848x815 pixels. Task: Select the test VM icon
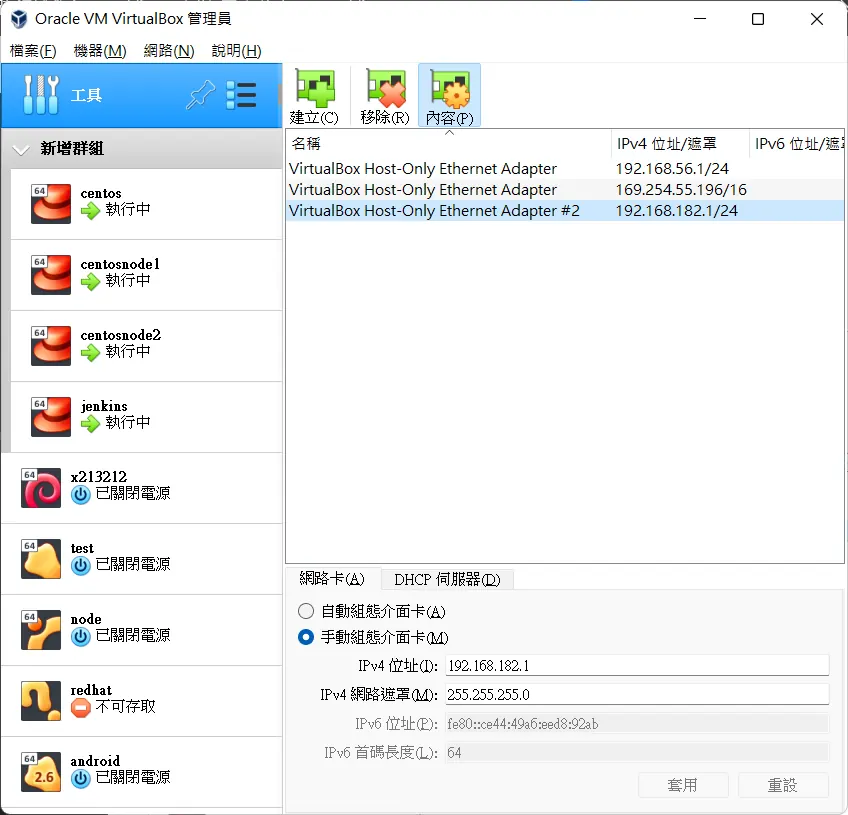[41, 559]
